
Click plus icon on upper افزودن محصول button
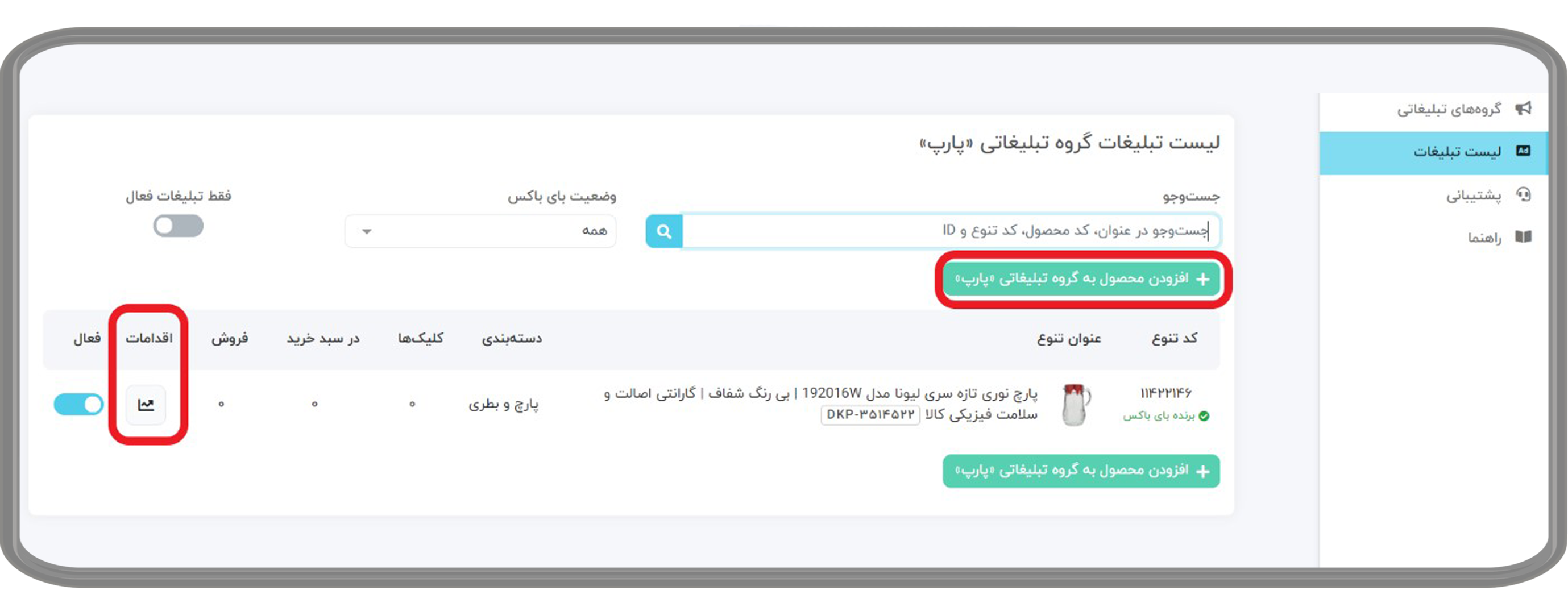(1202, 279)
